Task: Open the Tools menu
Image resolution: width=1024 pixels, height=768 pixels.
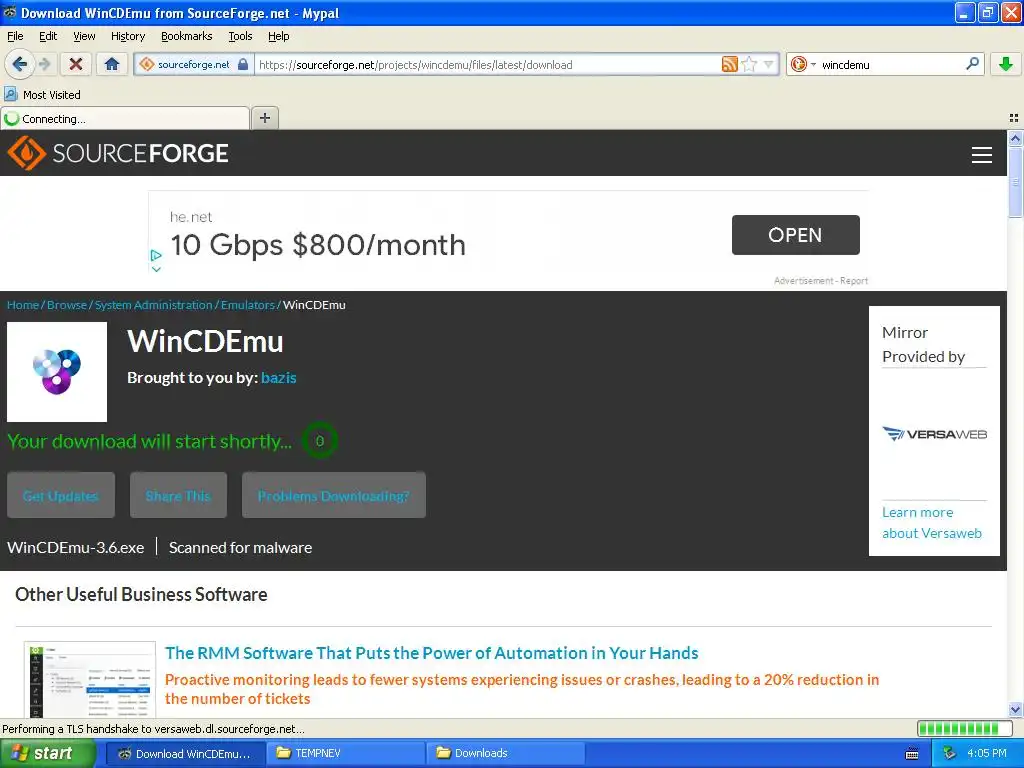Action: (x=240, y=36)
